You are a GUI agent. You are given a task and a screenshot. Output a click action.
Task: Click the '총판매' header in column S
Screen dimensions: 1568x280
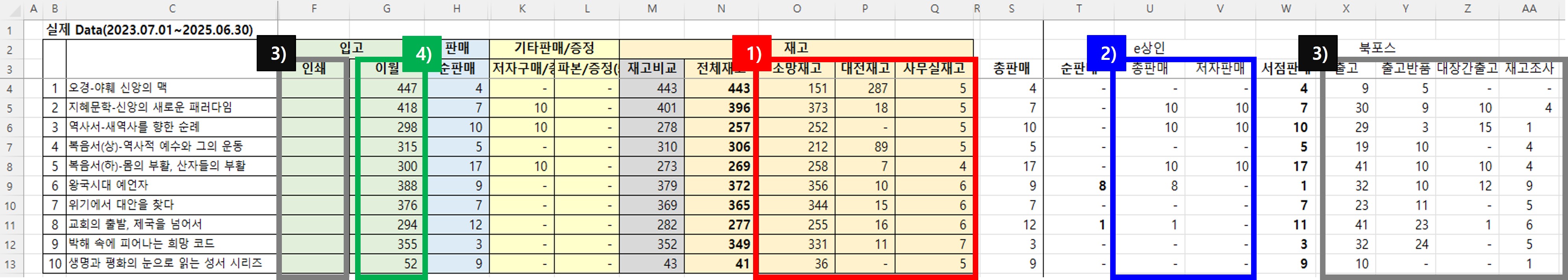coord(1011,68)
